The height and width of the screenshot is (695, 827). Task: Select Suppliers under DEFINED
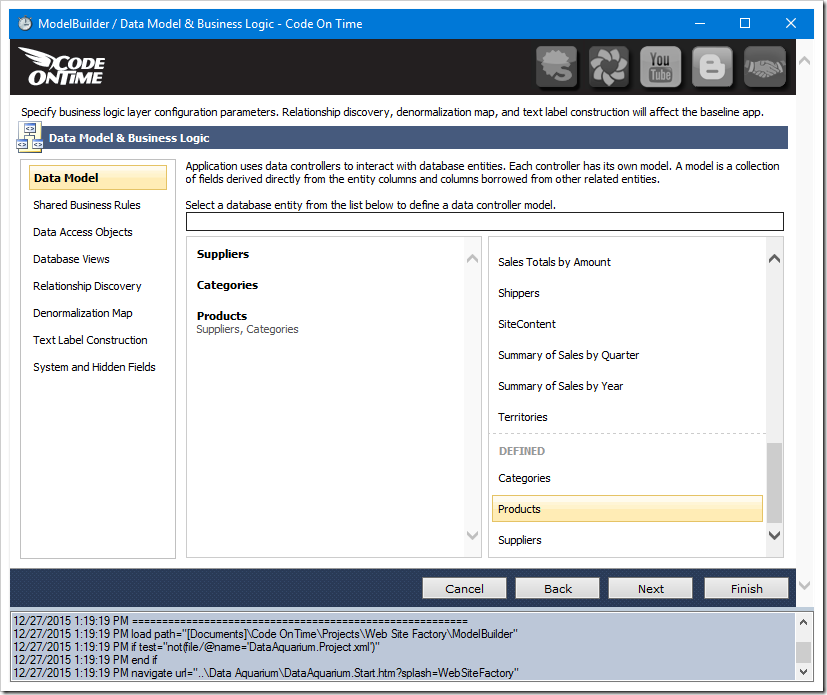pyautogui.click(x=520, y=540)
